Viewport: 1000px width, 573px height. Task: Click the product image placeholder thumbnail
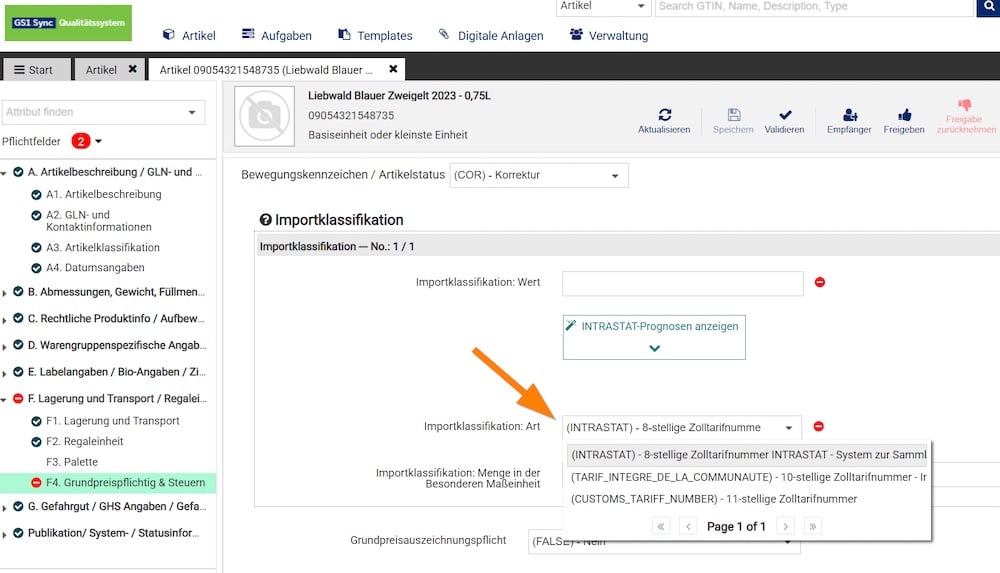pyautogui.click(x=264, y=116)
